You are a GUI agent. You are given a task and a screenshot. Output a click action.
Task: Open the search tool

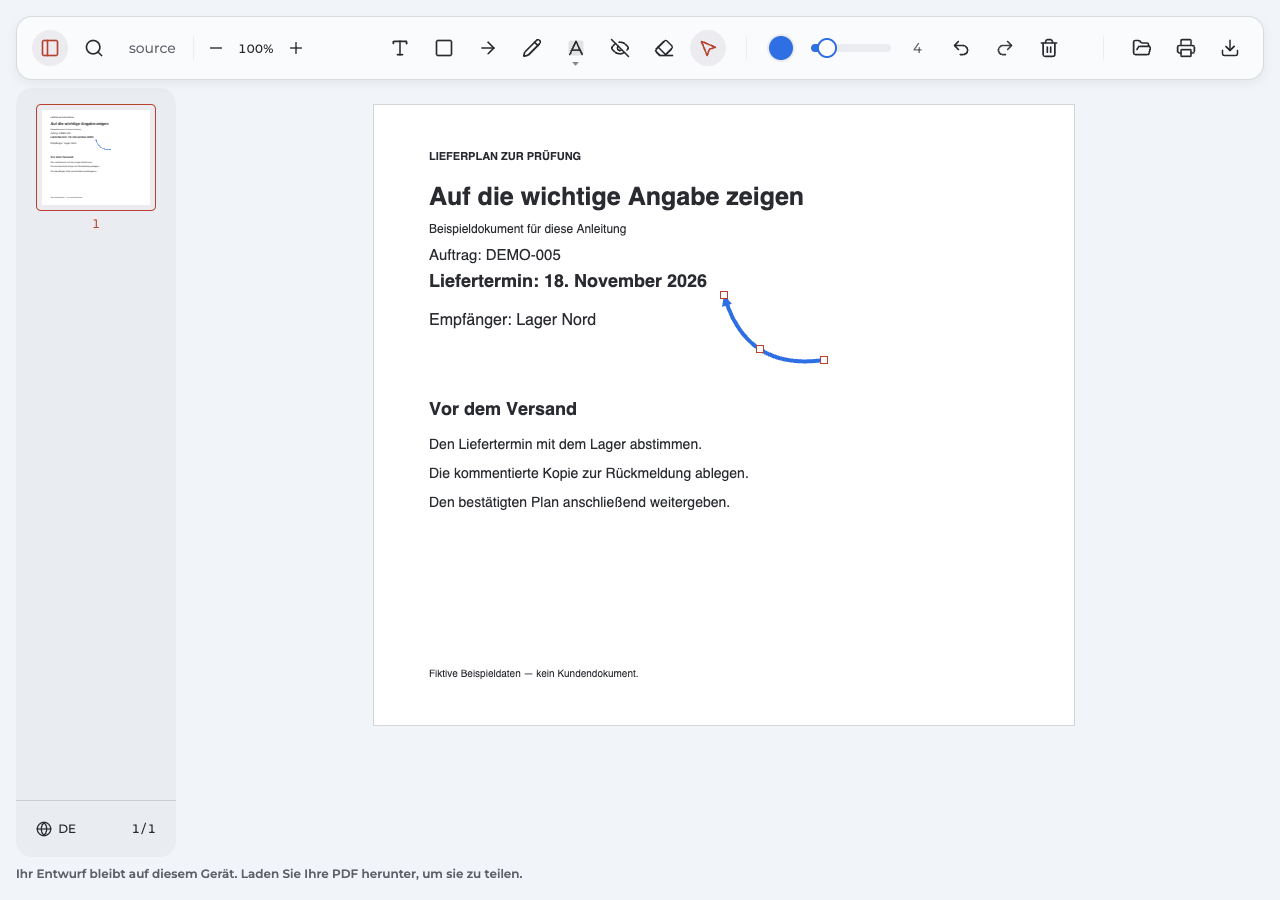[94, 48]
